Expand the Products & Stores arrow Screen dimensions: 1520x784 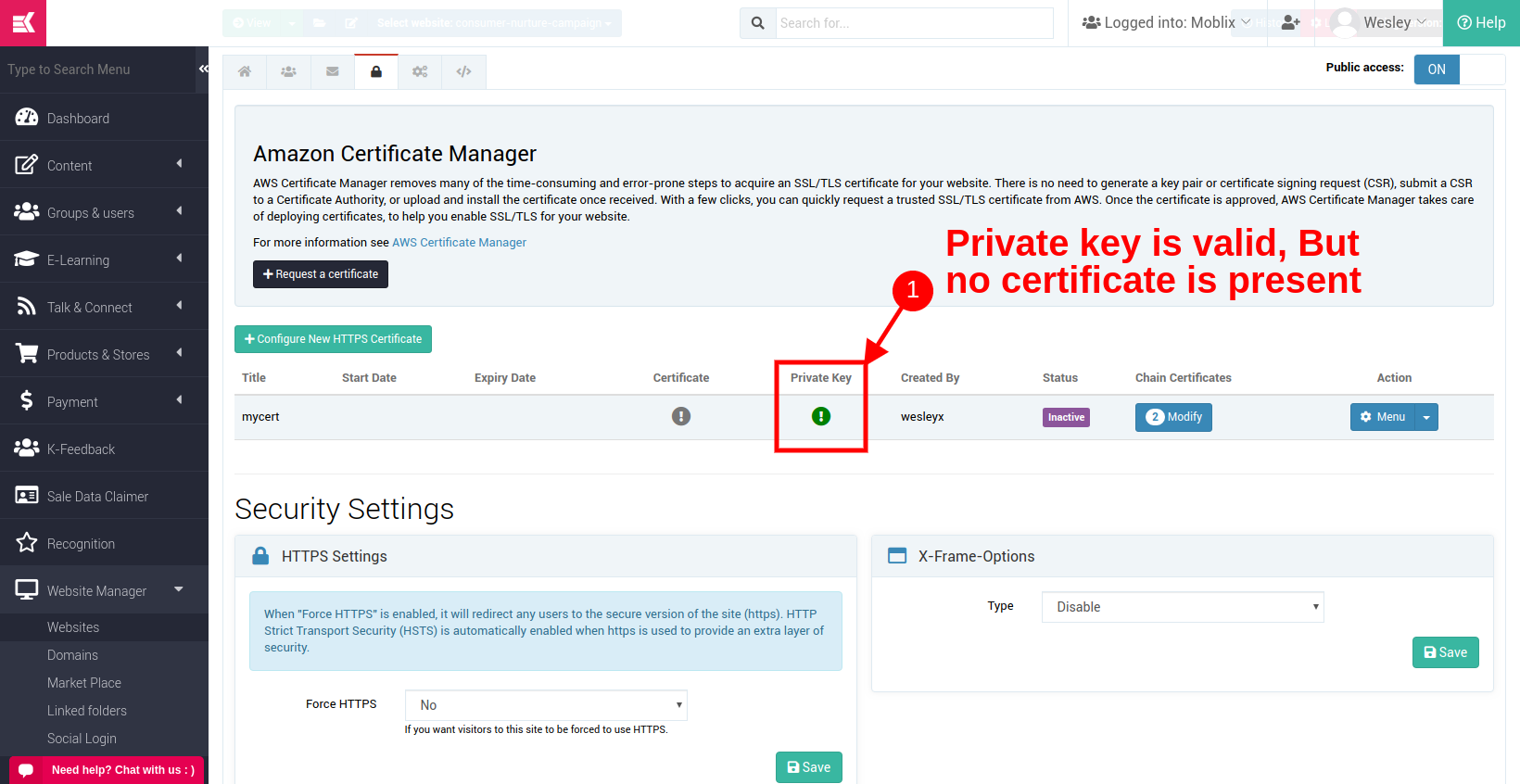[179, 353]
